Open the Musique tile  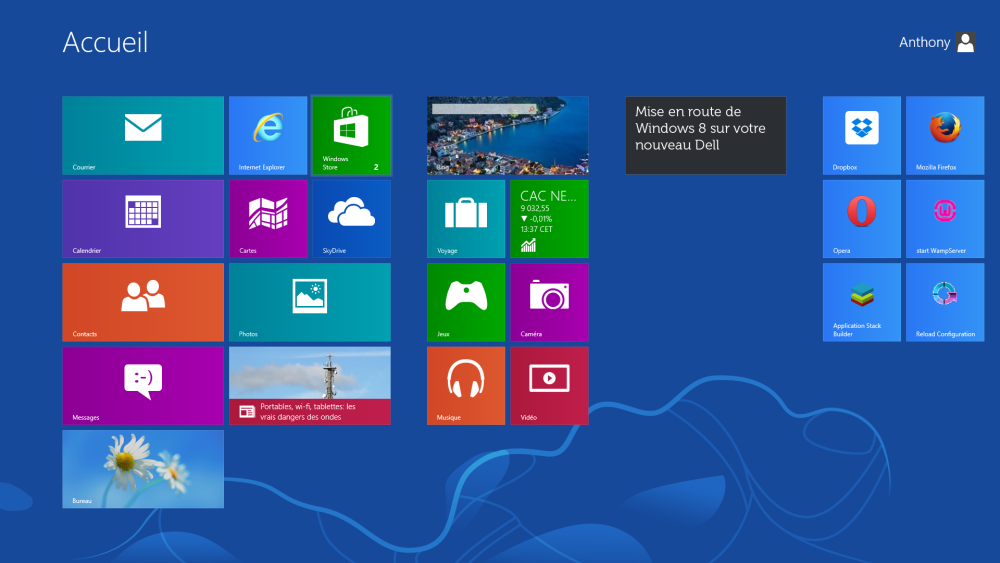coord(466,386)
